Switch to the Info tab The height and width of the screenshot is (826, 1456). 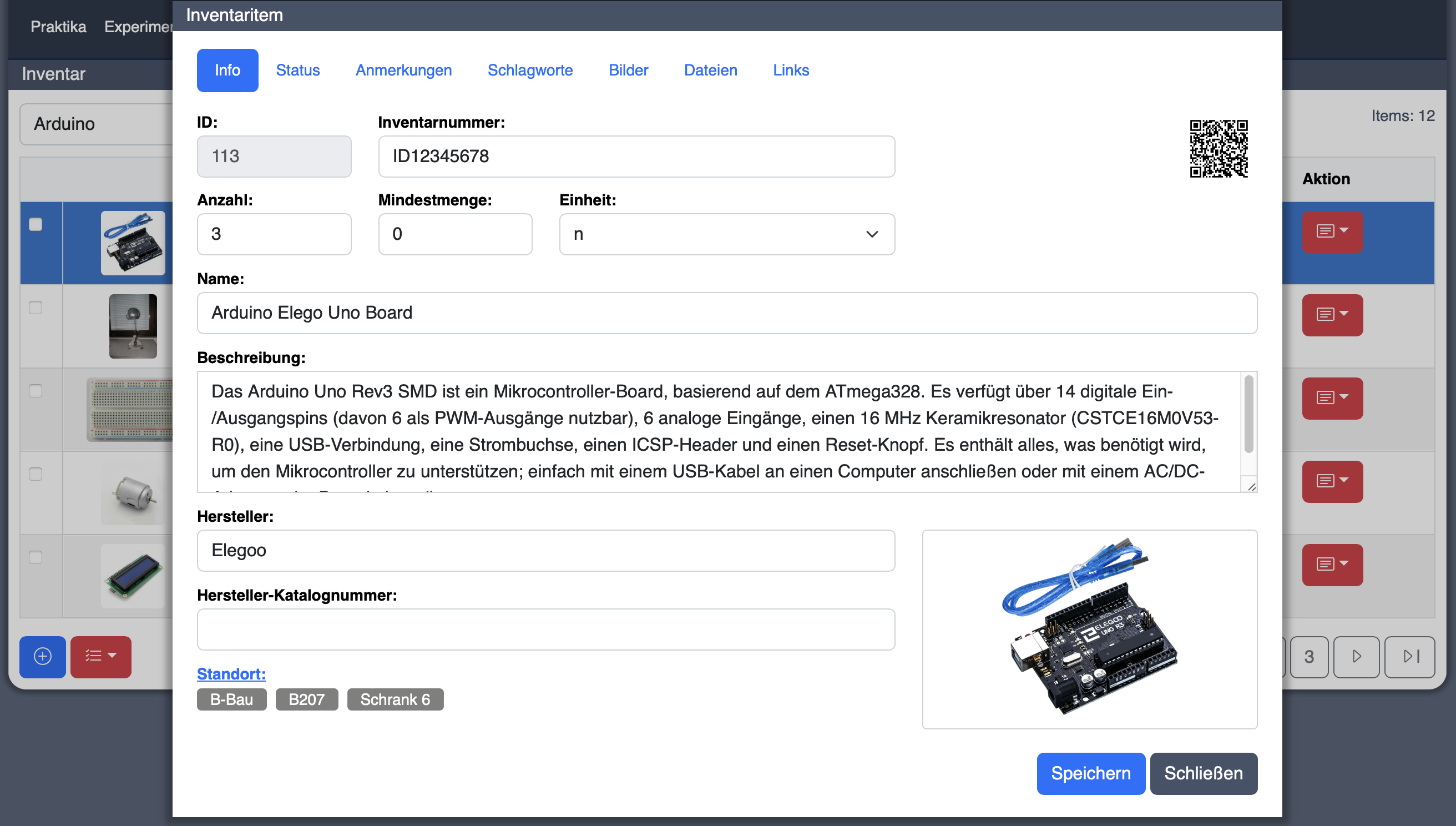228,70
